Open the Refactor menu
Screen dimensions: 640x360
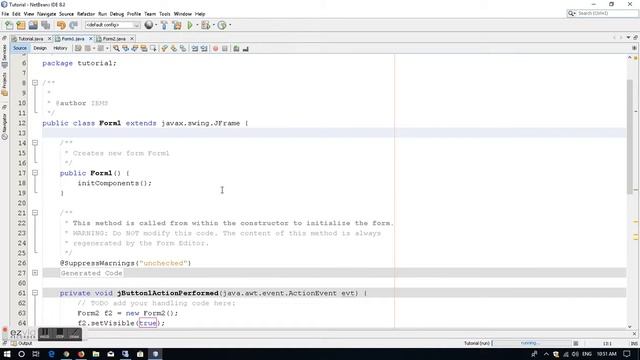tap(86, 14)
